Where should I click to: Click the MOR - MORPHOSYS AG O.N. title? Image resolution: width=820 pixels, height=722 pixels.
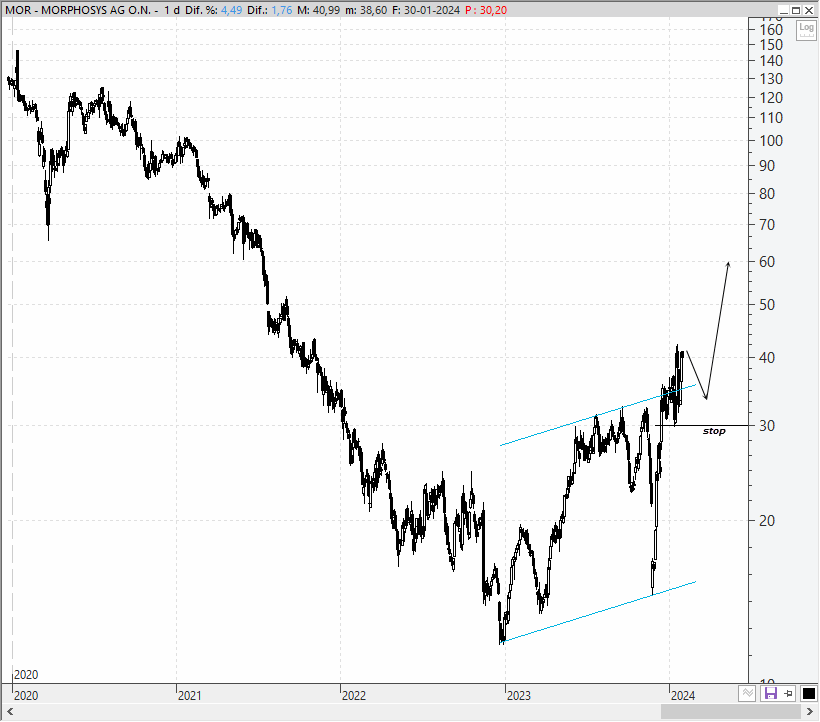pyautogui.click(x=78, y=10)
